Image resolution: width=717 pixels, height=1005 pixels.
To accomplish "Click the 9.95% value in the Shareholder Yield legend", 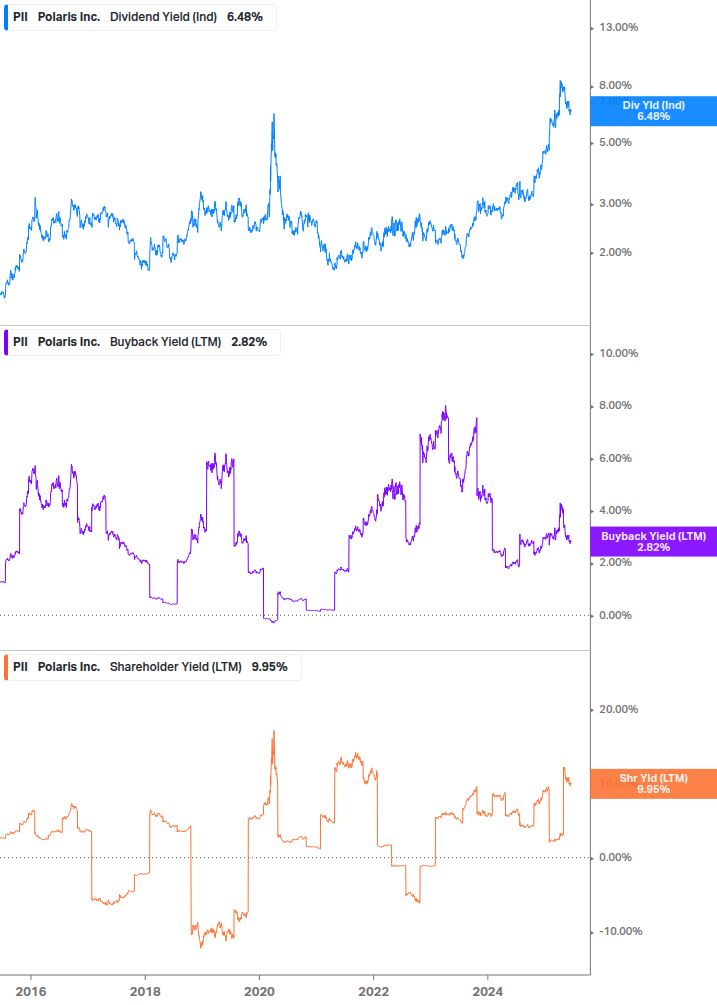I will click(x=270, y=667).
